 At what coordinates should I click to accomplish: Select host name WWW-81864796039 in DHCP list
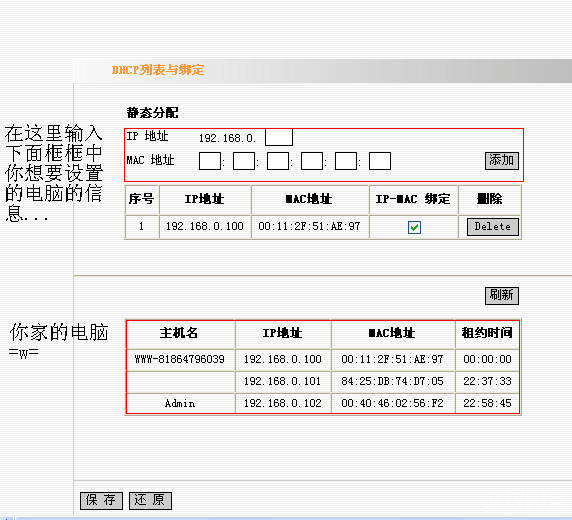[x=180, y=359]
